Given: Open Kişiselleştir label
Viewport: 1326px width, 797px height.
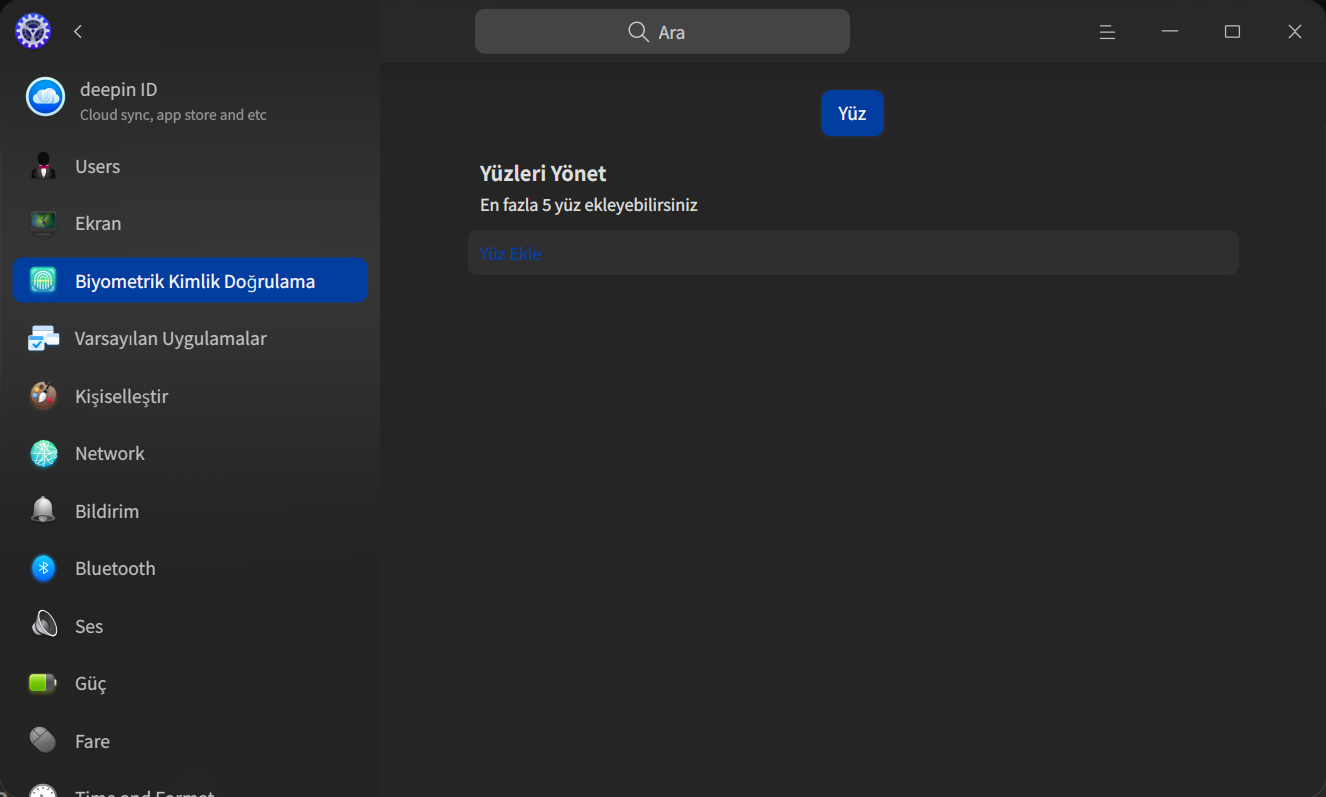Looking at the screenshot, I should (121, 396).
